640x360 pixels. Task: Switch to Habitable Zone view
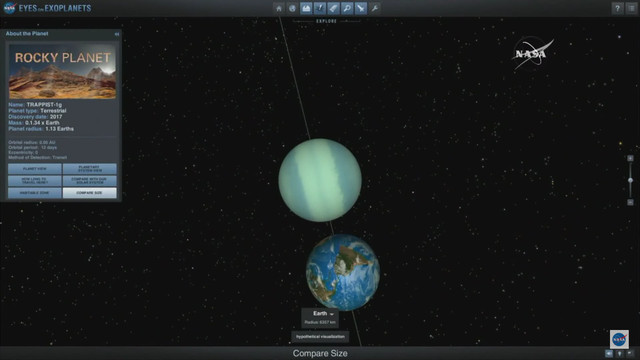35,193
